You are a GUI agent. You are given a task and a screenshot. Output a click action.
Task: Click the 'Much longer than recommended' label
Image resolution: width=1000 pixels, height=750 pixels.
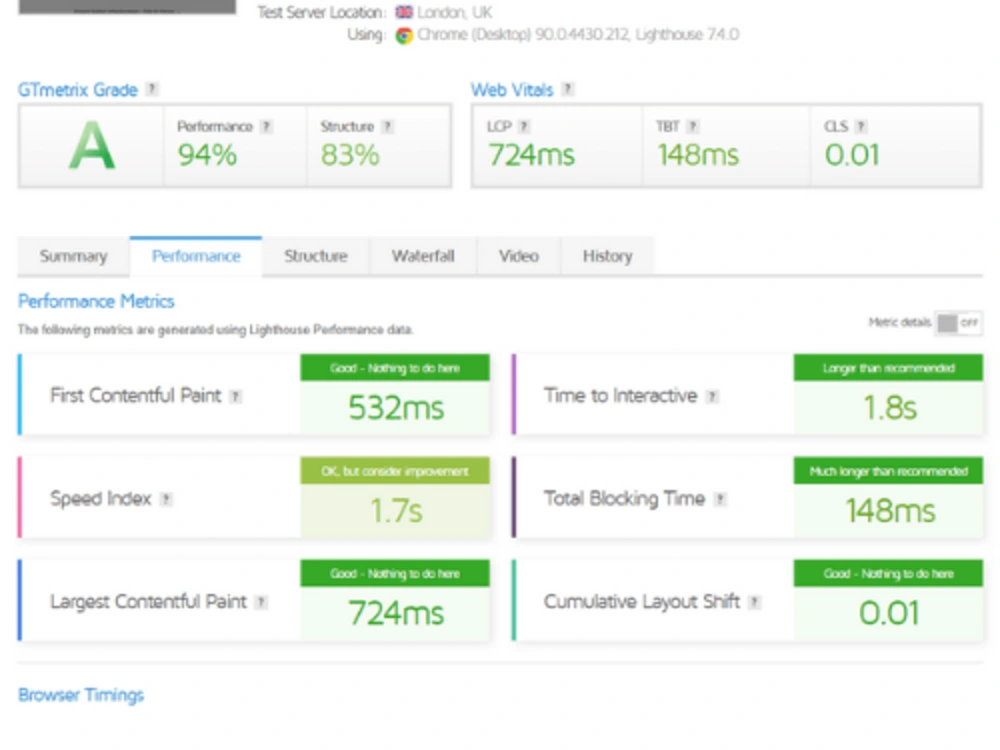(x=888, y=471)
